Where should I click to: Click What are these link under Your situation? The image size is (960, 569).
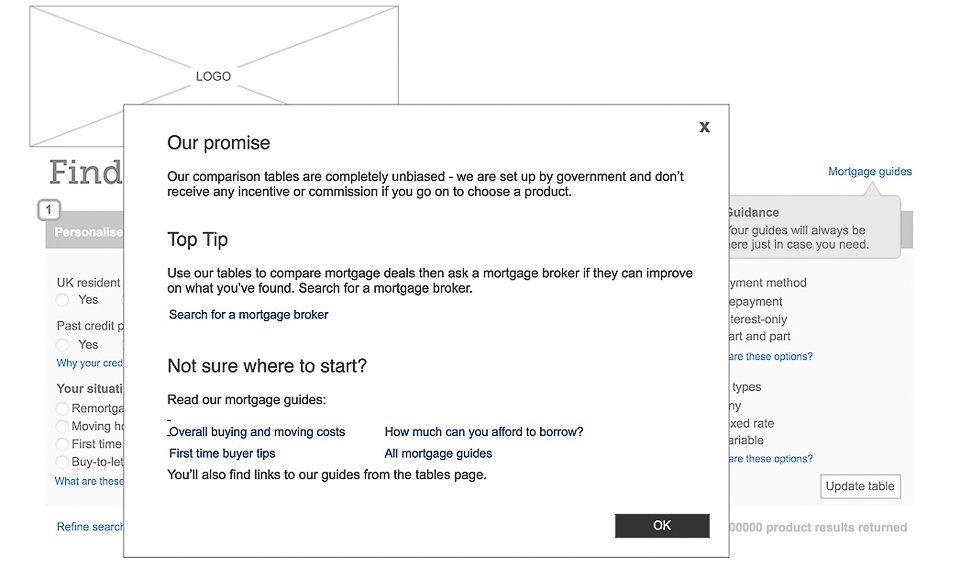tap(90, 482)
